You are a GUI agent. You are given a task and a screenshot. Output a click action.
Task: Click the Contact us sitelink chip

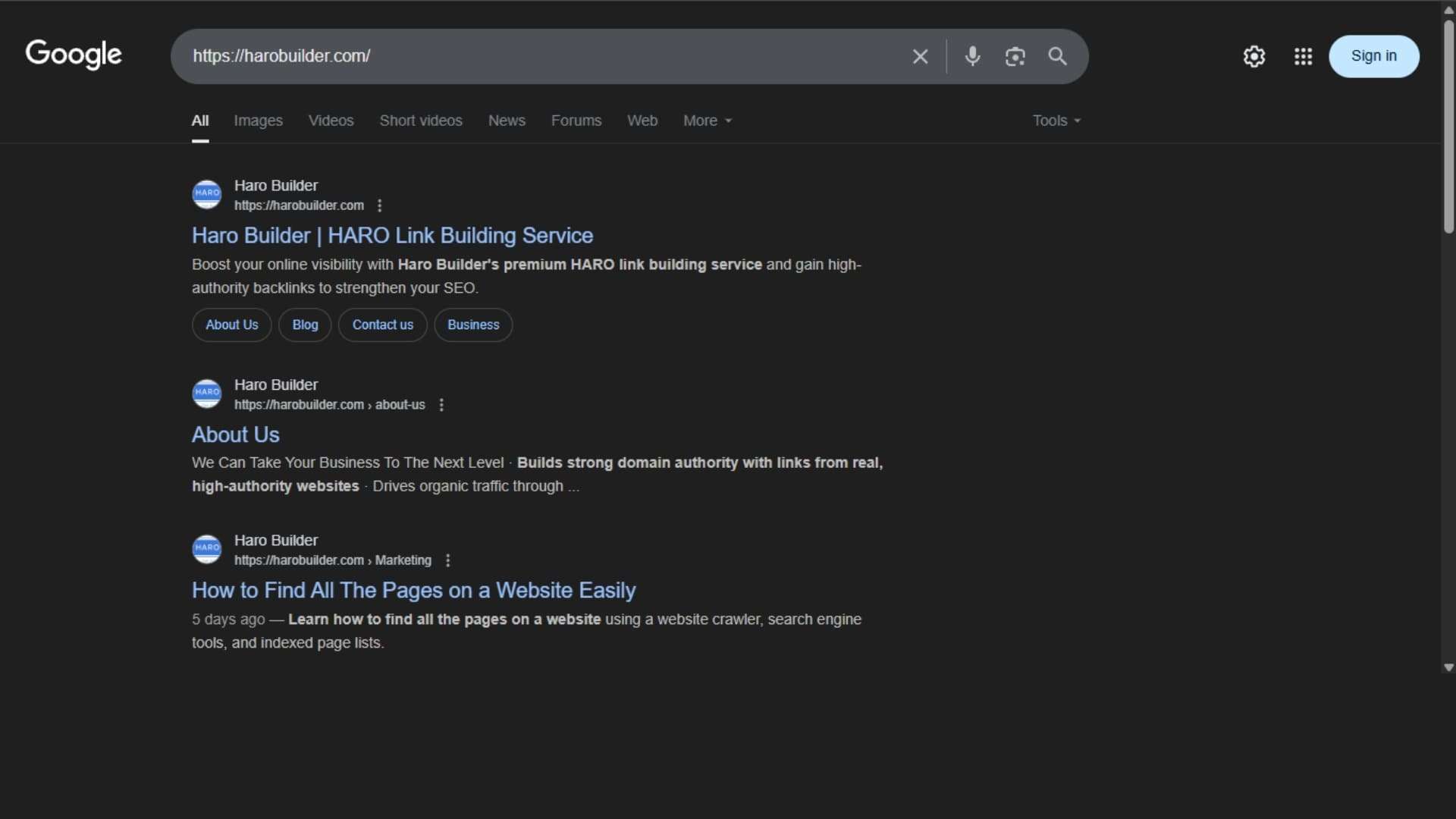tap(383, 325)
